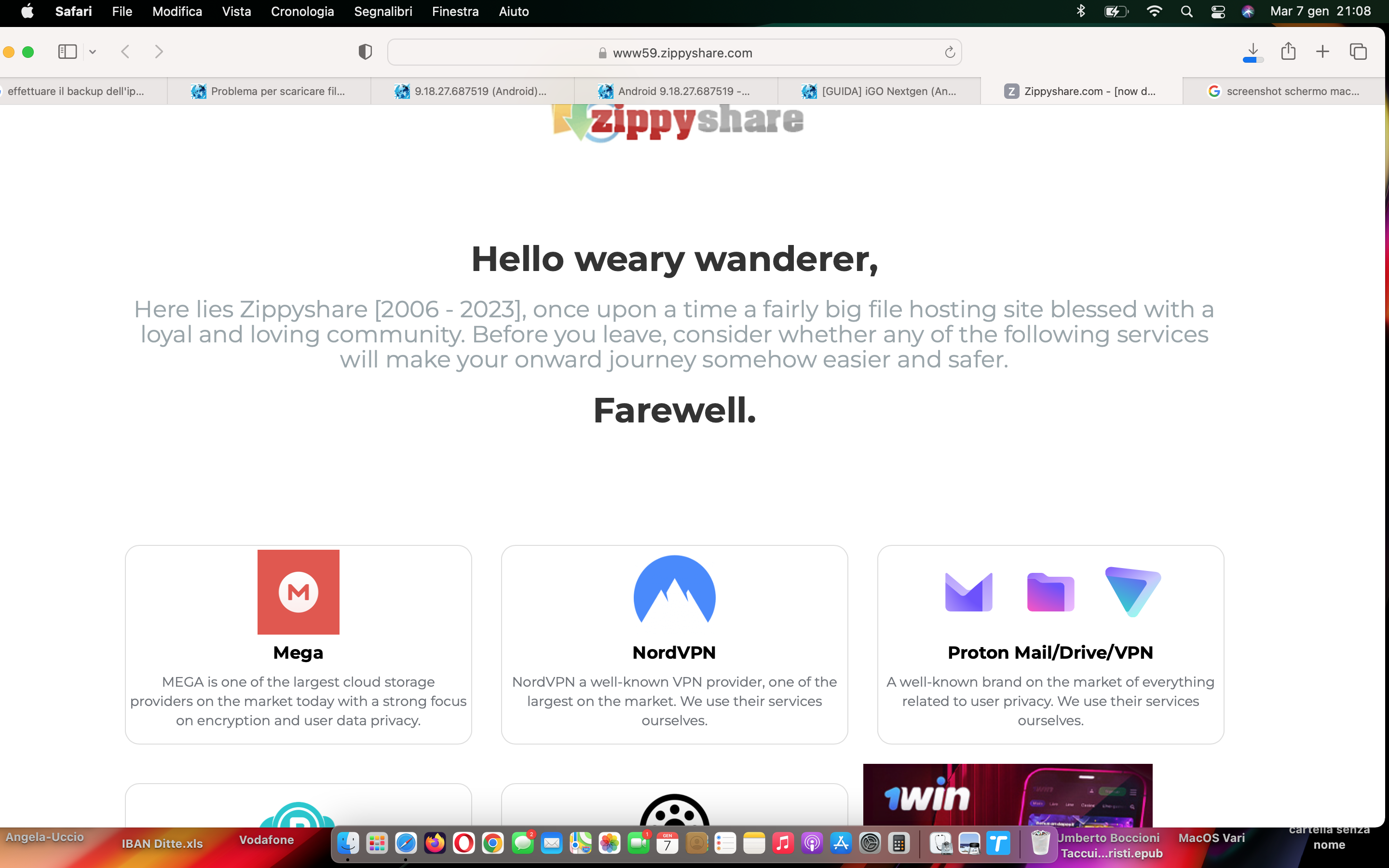Open Mail from the Dock
This screenshot has height=868, width=1389.
point(551,843)
